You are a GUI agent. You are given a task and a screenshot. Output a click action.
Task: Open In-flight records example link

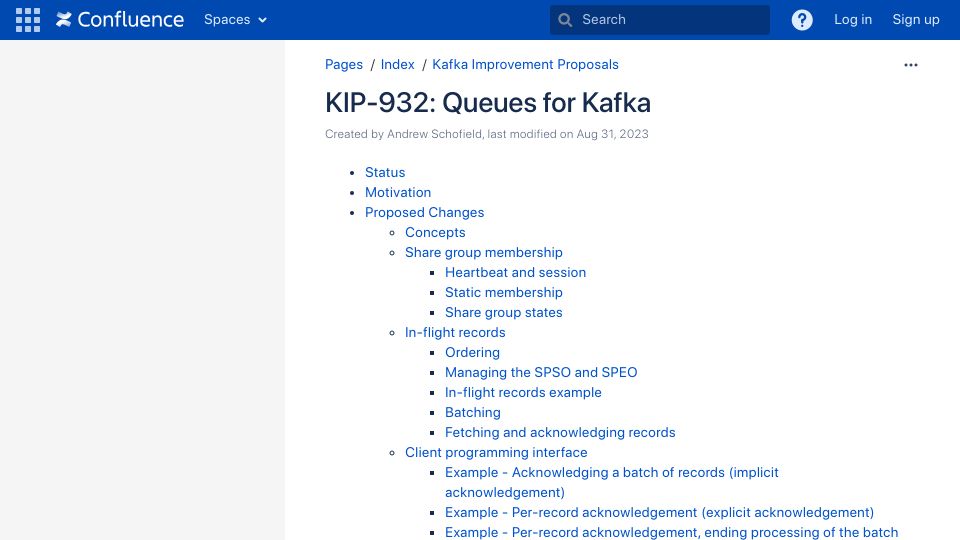tap(523, 392)
